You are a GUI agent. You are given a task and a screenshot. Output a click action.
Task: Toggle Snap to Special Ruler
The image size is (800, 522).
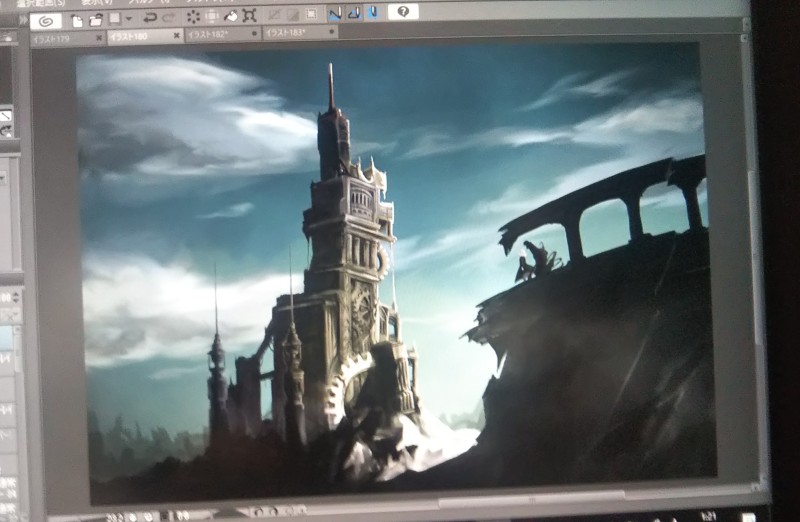354,13
